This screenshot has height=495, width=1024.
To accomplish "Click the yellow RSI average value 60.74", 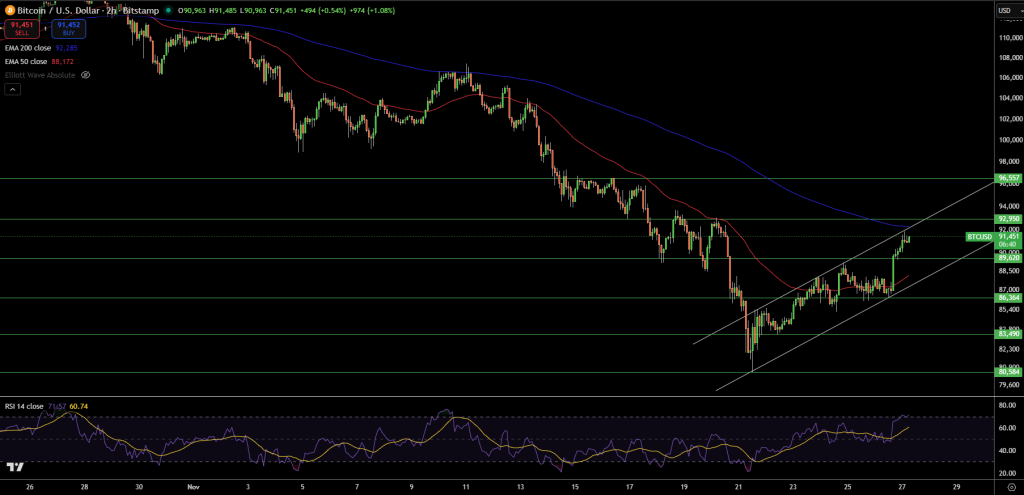I will pyautogui.click(x=78, y=406).
